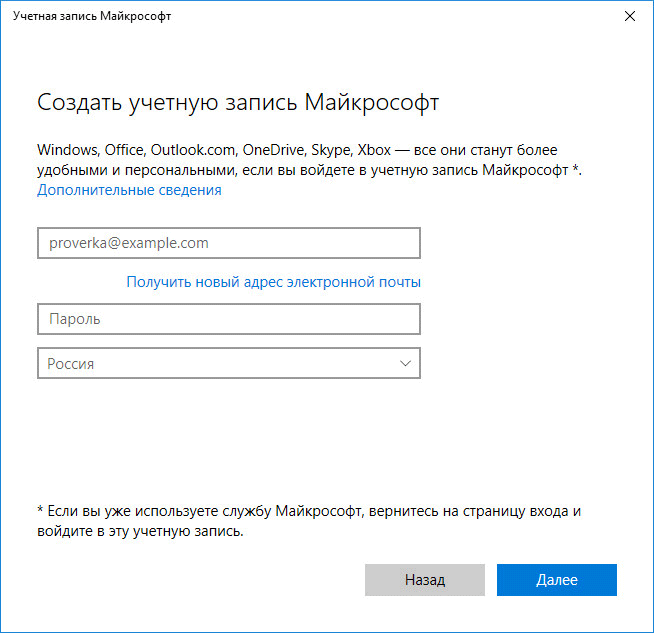Screen dimensions: 654x633
Task: Close the Microsoft account dialog window
Action: [629, 16]
